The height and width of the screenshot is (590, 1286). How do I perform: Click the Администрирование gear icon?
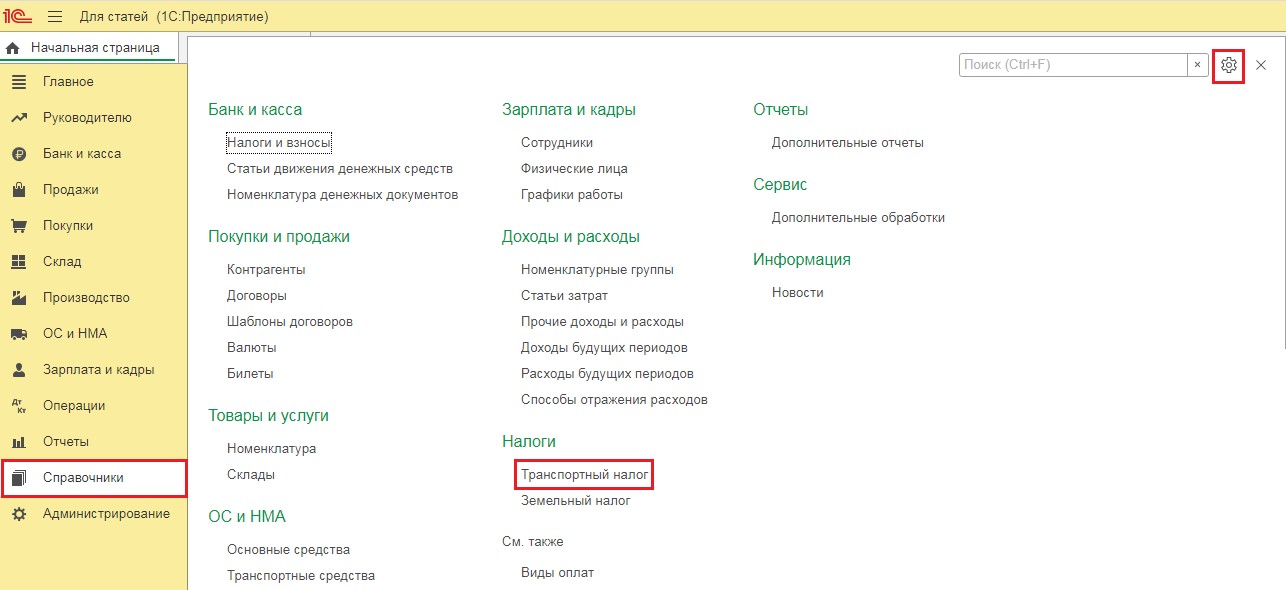point(18,514)
